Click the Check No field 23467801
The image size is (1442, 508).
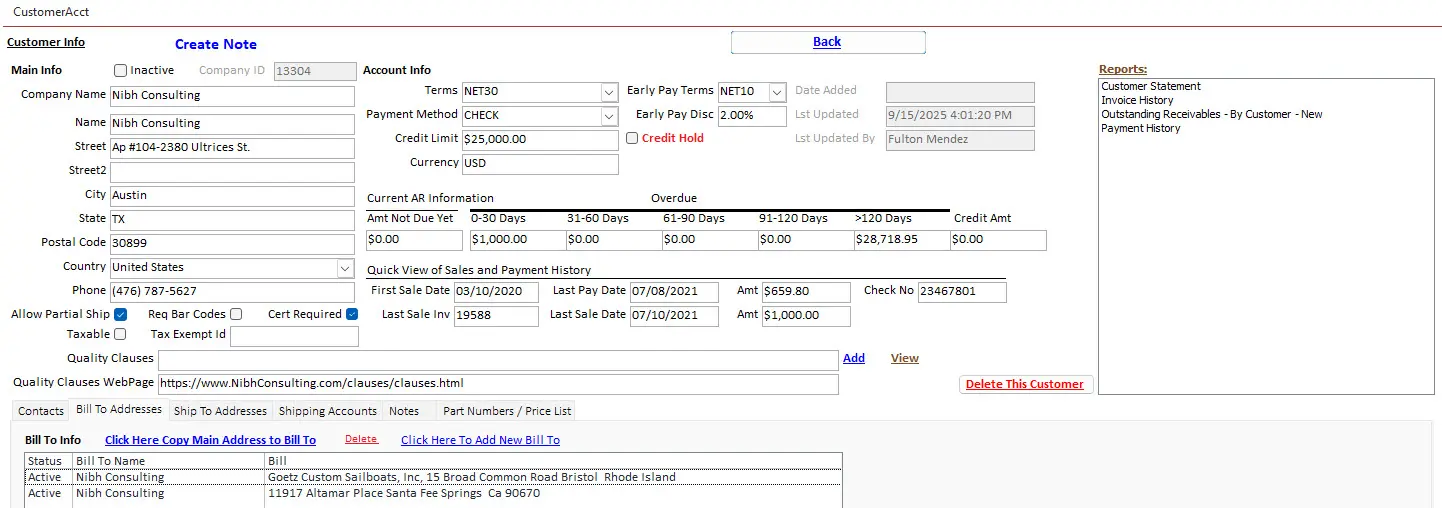tap(962, 292)
